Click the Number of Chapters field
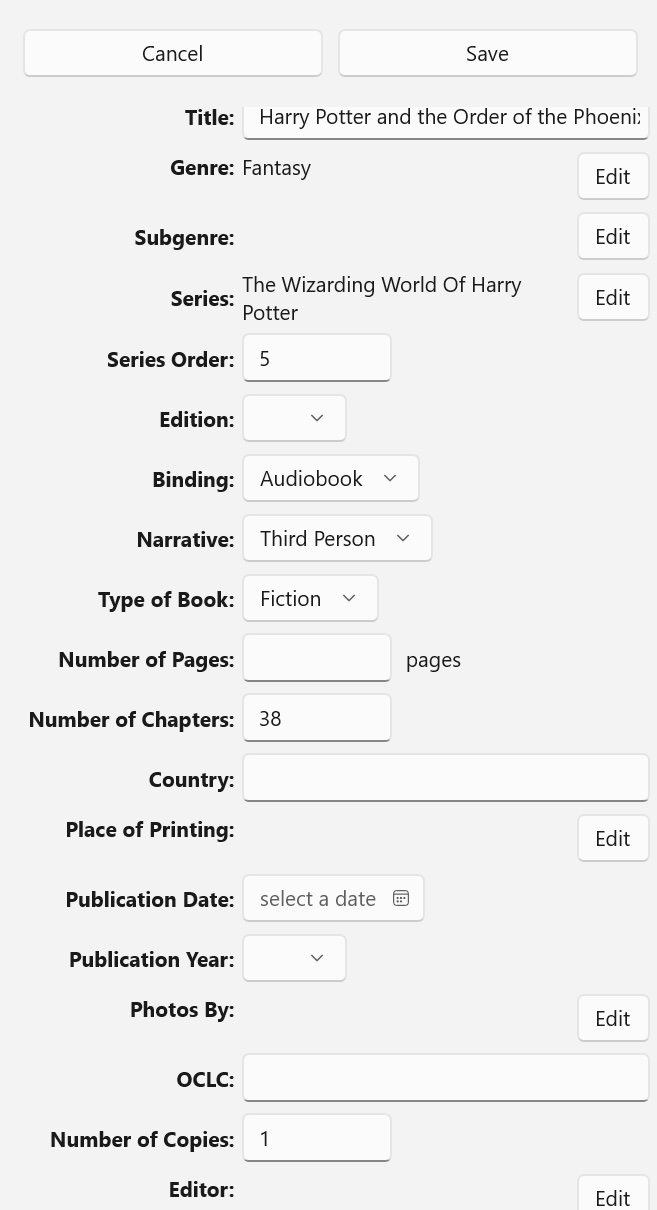 coord(317,718)
